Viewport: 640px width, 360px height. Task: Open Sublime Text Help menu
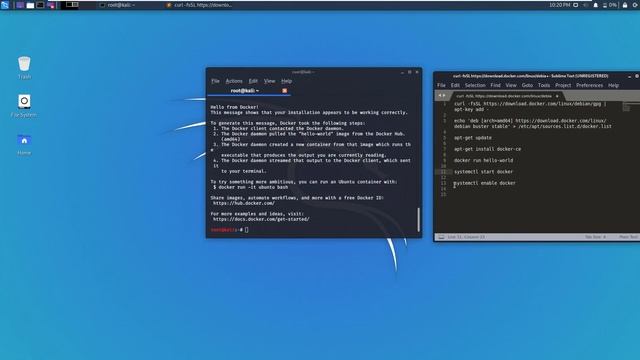(613, 85)
